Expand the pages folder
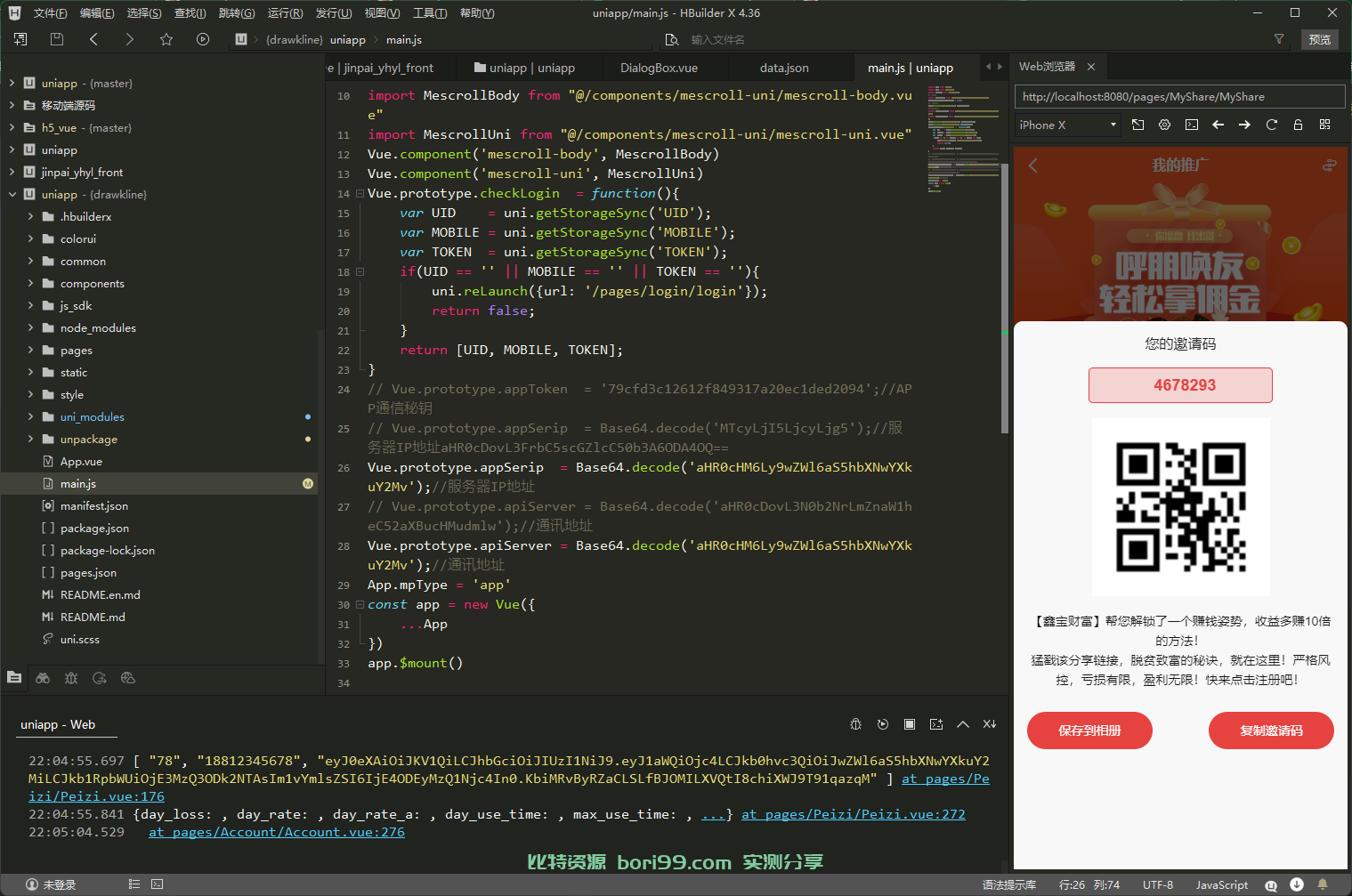The height and width of the screenshot is (896, 1352). 30,350
